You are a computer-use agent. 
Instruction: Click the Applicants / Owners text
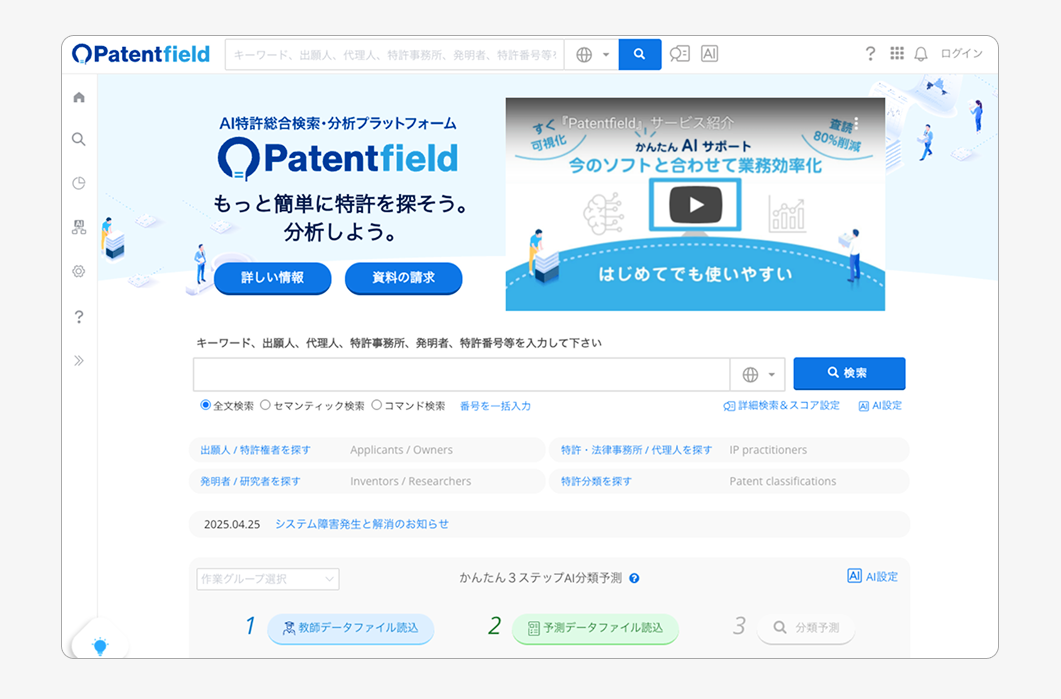pos(401,450)
